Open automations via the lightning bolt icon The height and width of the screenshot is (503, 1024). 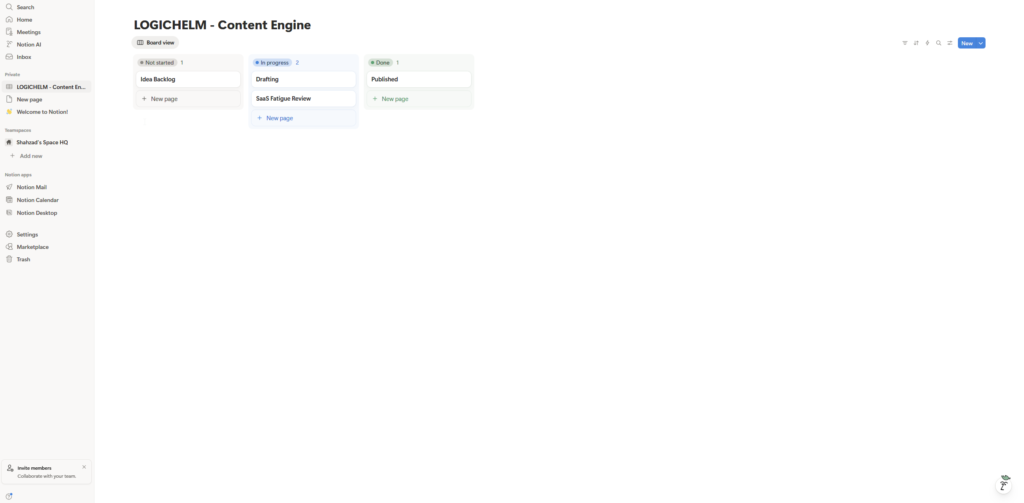[927, 43]
